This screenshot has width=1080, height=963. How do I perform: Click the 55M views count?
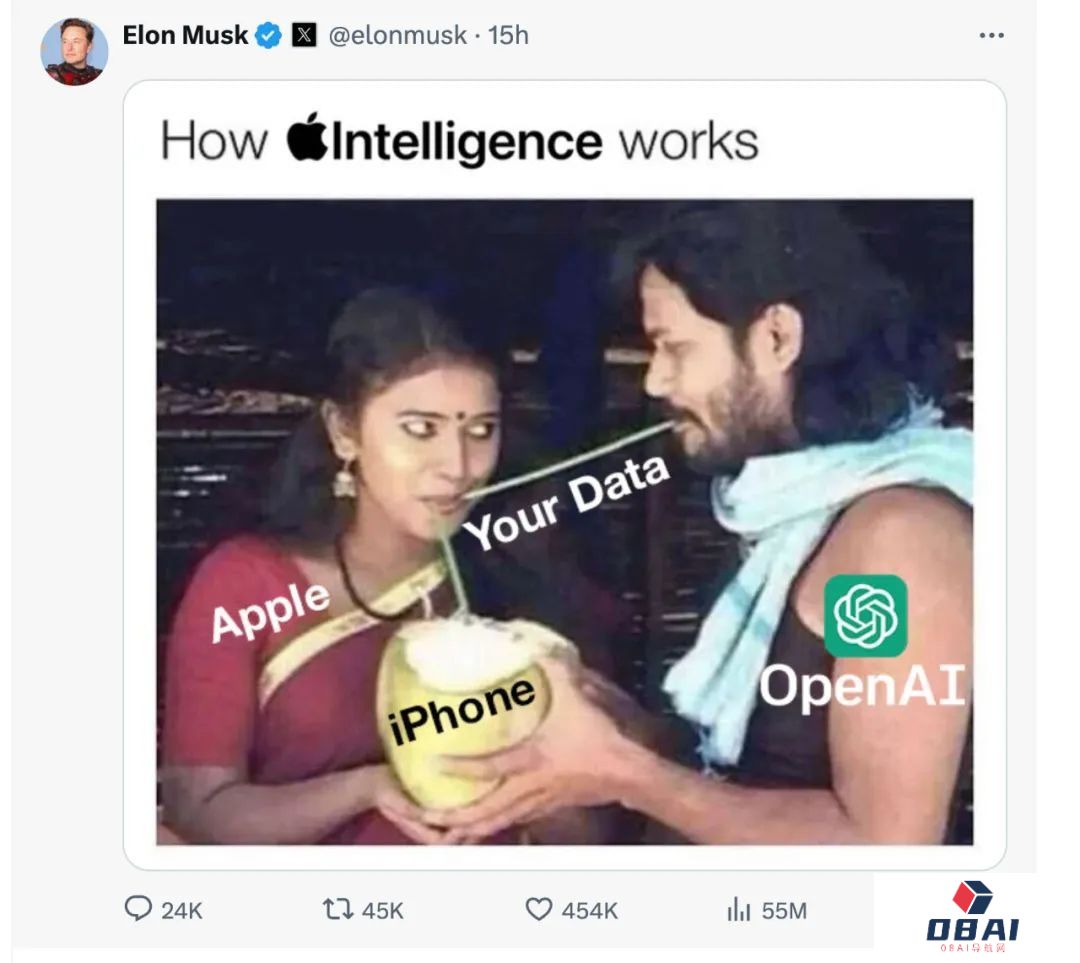pyautogui.click(x=784, y=911)
